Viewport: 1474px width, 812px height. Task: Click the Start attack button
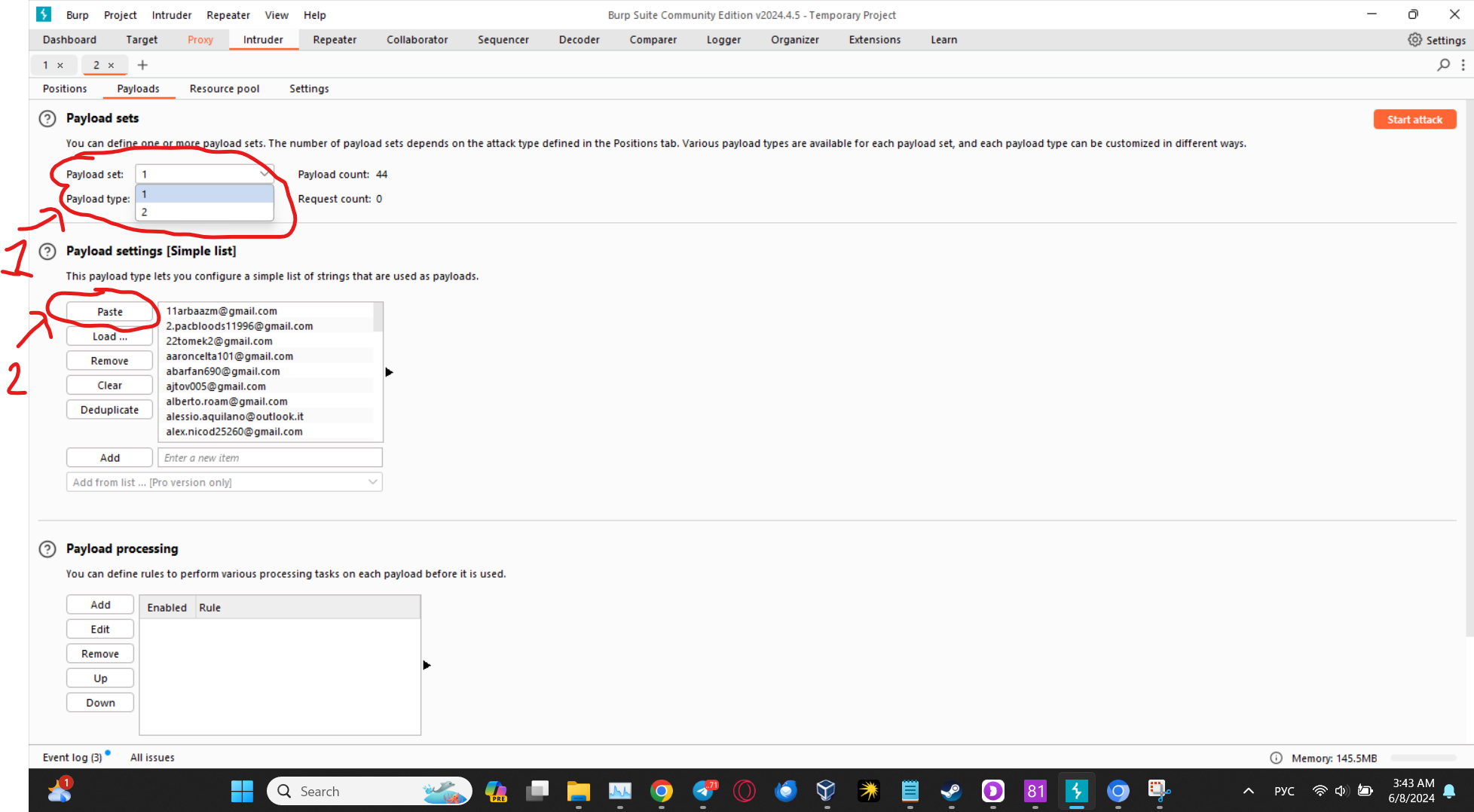(x=1414, y=120)
